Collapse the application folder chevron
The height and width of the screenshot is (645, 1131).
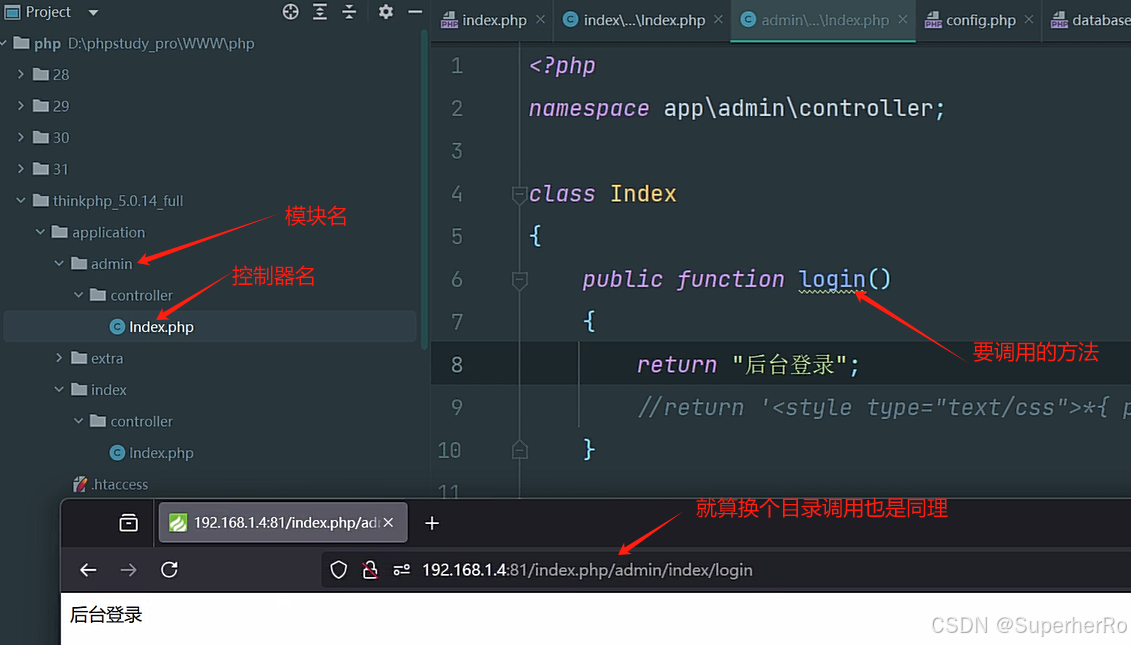[x=40, y=232]
